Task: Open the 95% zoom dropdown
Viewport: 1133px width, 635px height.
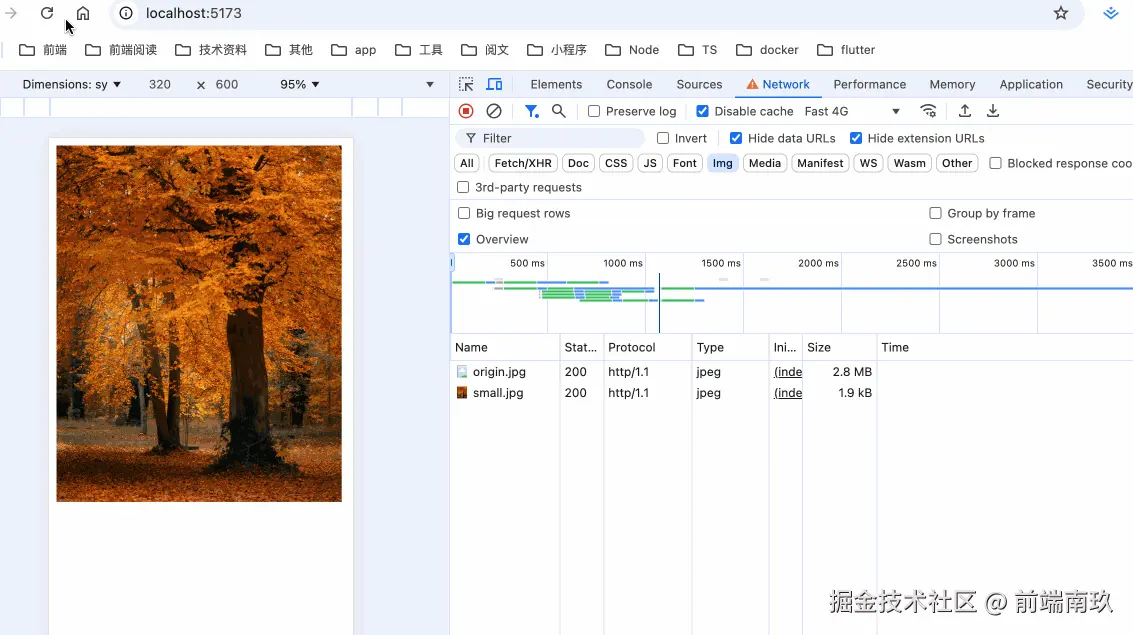Action: click(300, 85)
